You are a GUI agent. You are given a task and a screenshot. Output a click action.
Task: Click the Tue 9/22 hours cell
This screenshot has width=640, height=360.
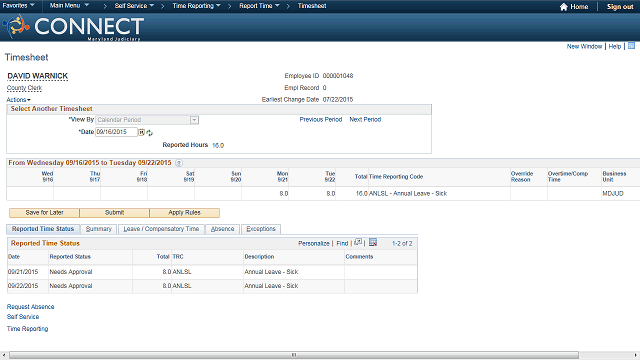312,193
